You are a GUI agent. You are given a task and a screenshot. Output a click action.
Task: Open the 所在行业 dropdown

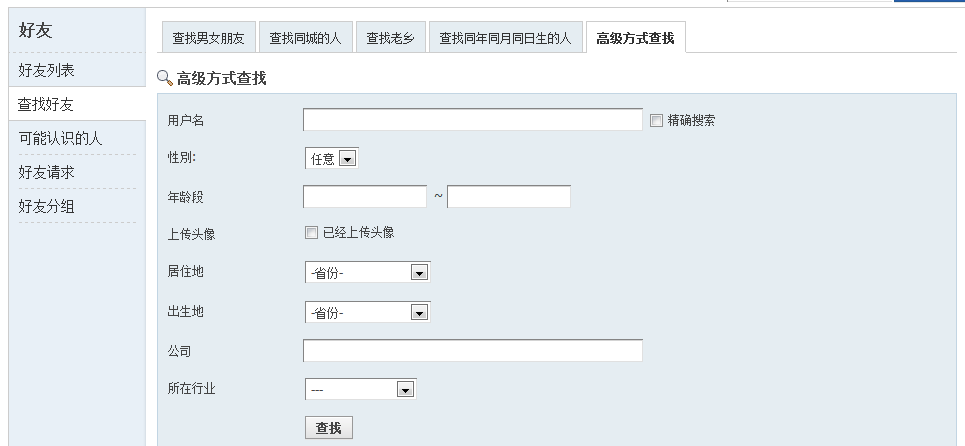coord(360,389)
